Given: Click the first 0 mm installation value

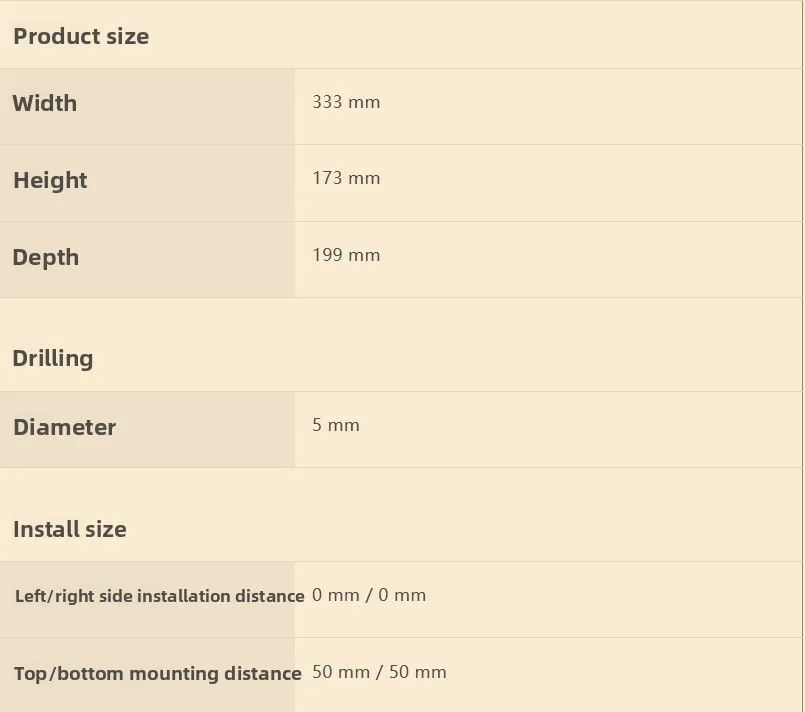Looking at the screenshot, I should point(335,595).
